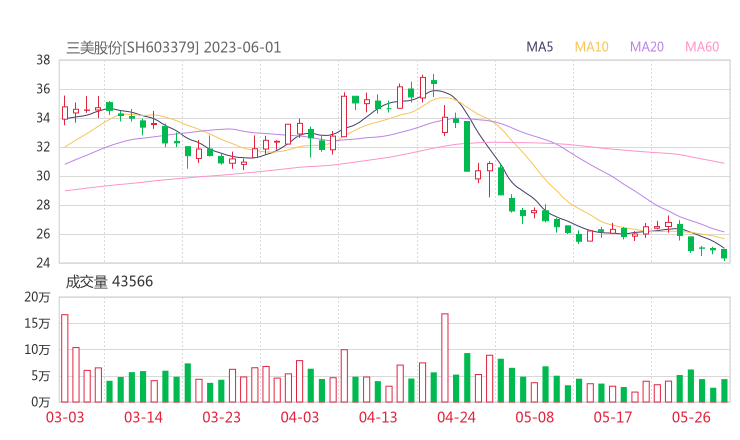Select the 05-08 date on the x-axis
Image resolution: width=740 pixels, height=440 pixels.
534,417
